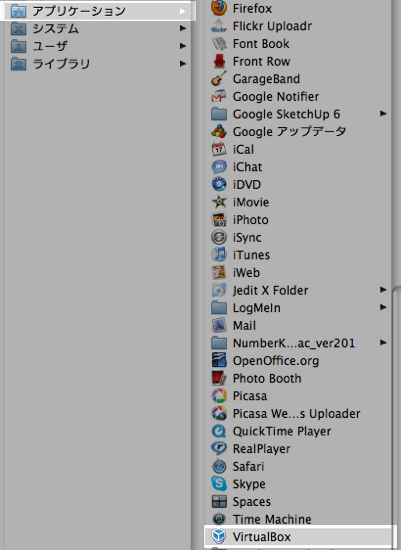The height and width of the screenshot is (550, 401).
Task: Select the アプリケーション menu entry
Action: click(x=98, y=11)
